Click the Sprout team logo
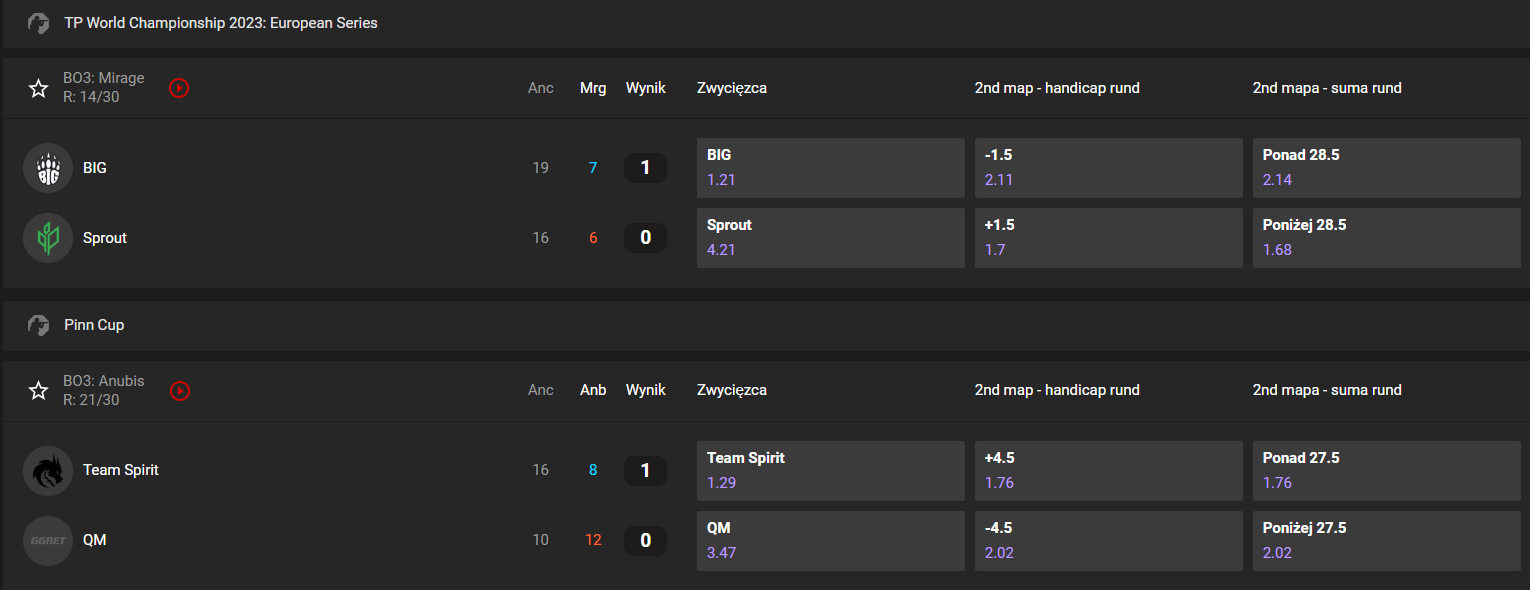Viewport: 1530px width, 590px height. coord(48,238)
